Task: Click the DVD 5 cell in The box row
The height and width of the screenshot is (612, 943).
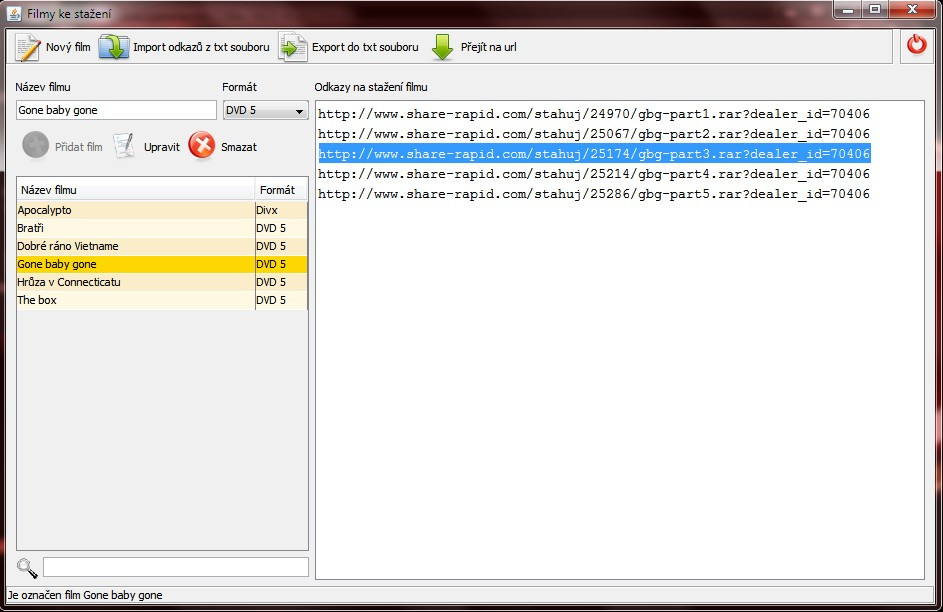Action: (281, 300)
